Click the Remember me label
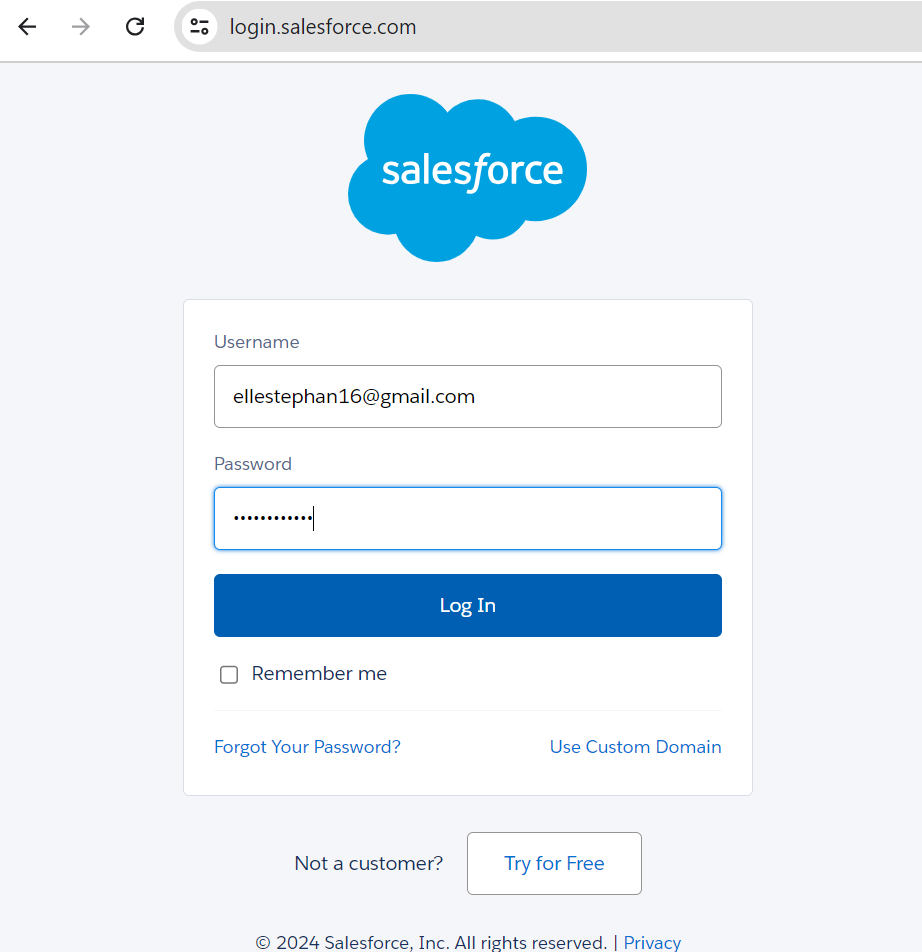Screen dimensions: 922x952 click(x=319, y=673)
